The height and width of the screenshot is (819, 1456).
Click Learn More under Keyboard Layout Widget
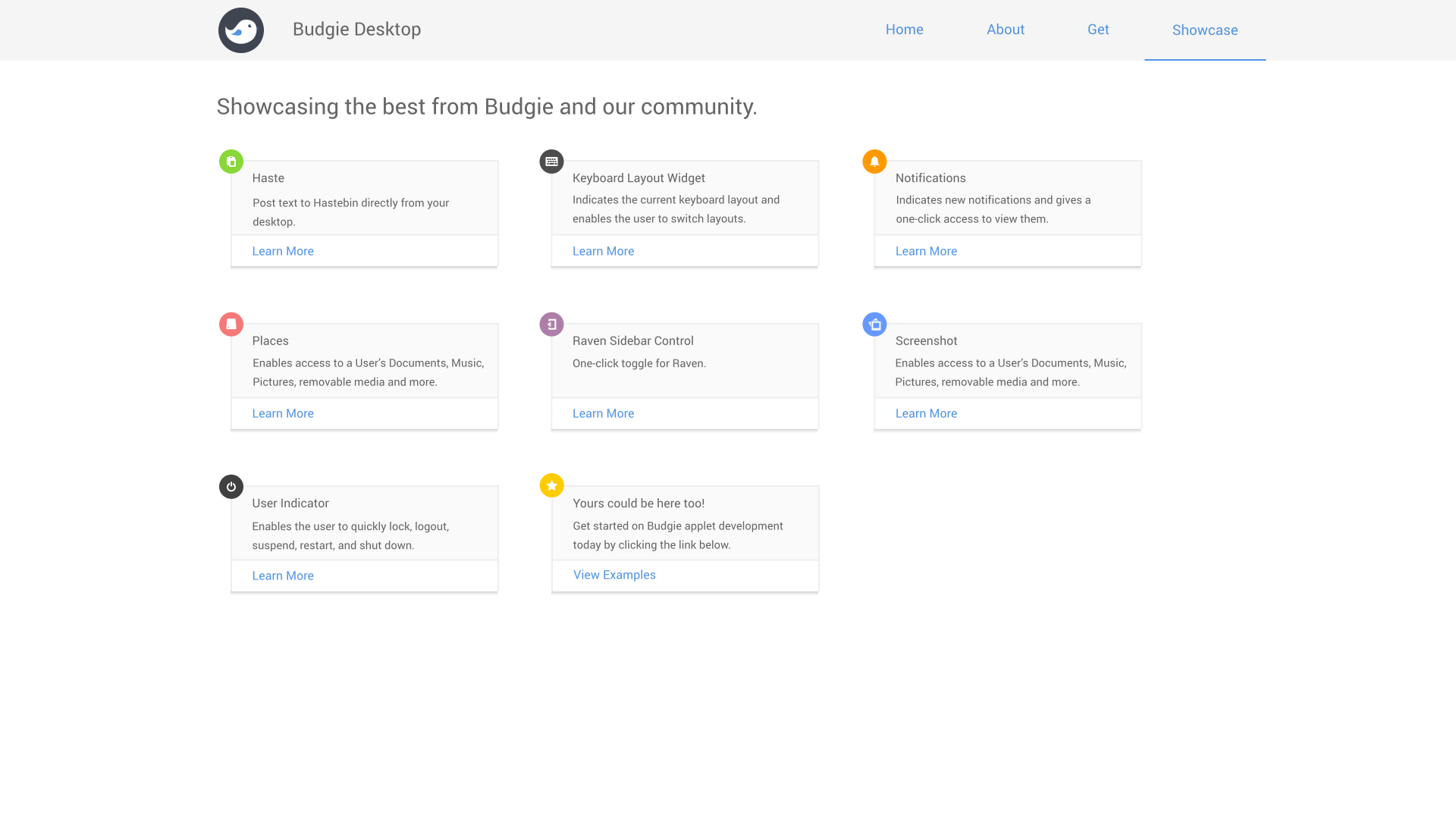click(x=603, y=251)
